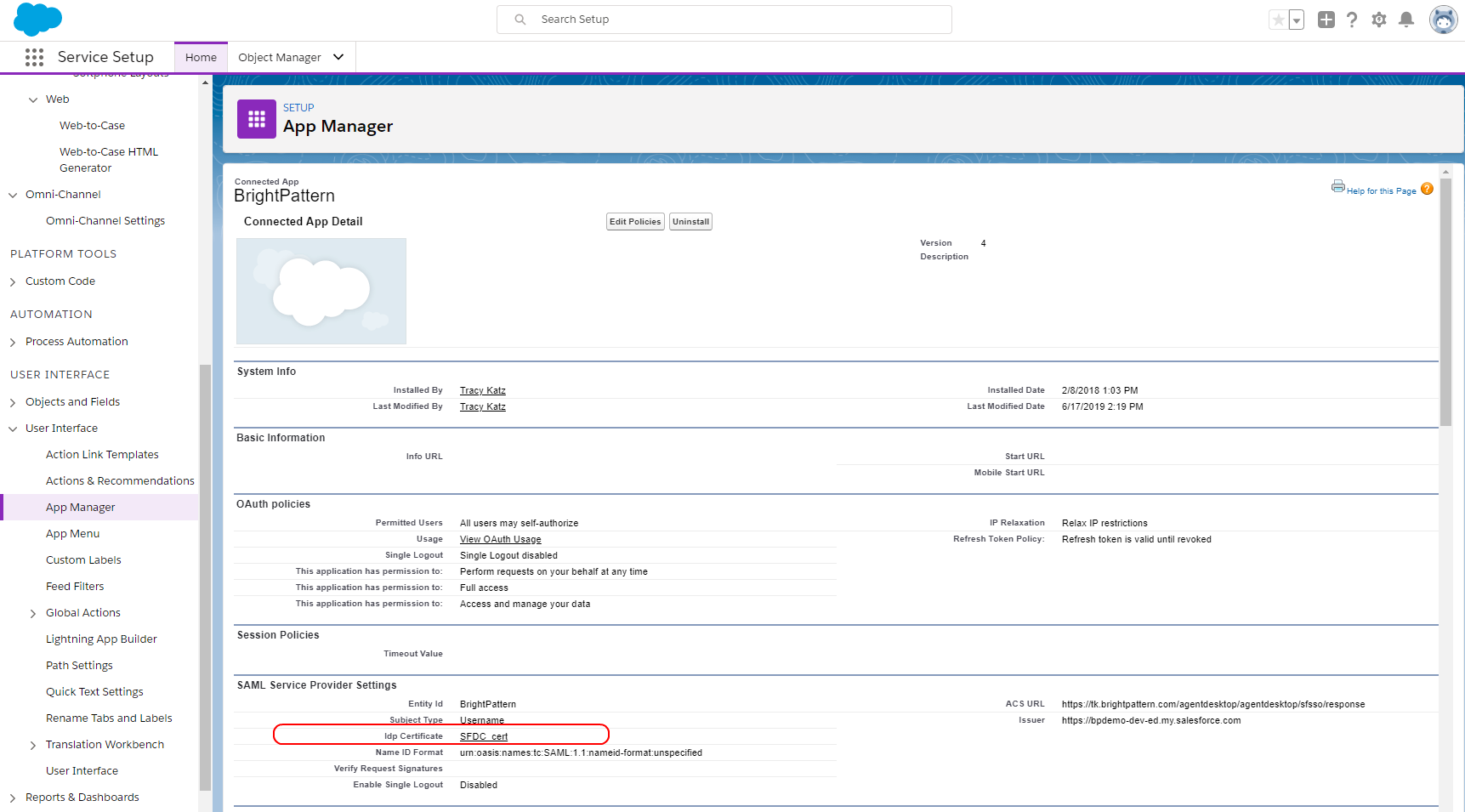Viewport: 1465px width, 812px height.
Task: Click 'Refresh token is valid until revoked'
Action: point(1137,539)
